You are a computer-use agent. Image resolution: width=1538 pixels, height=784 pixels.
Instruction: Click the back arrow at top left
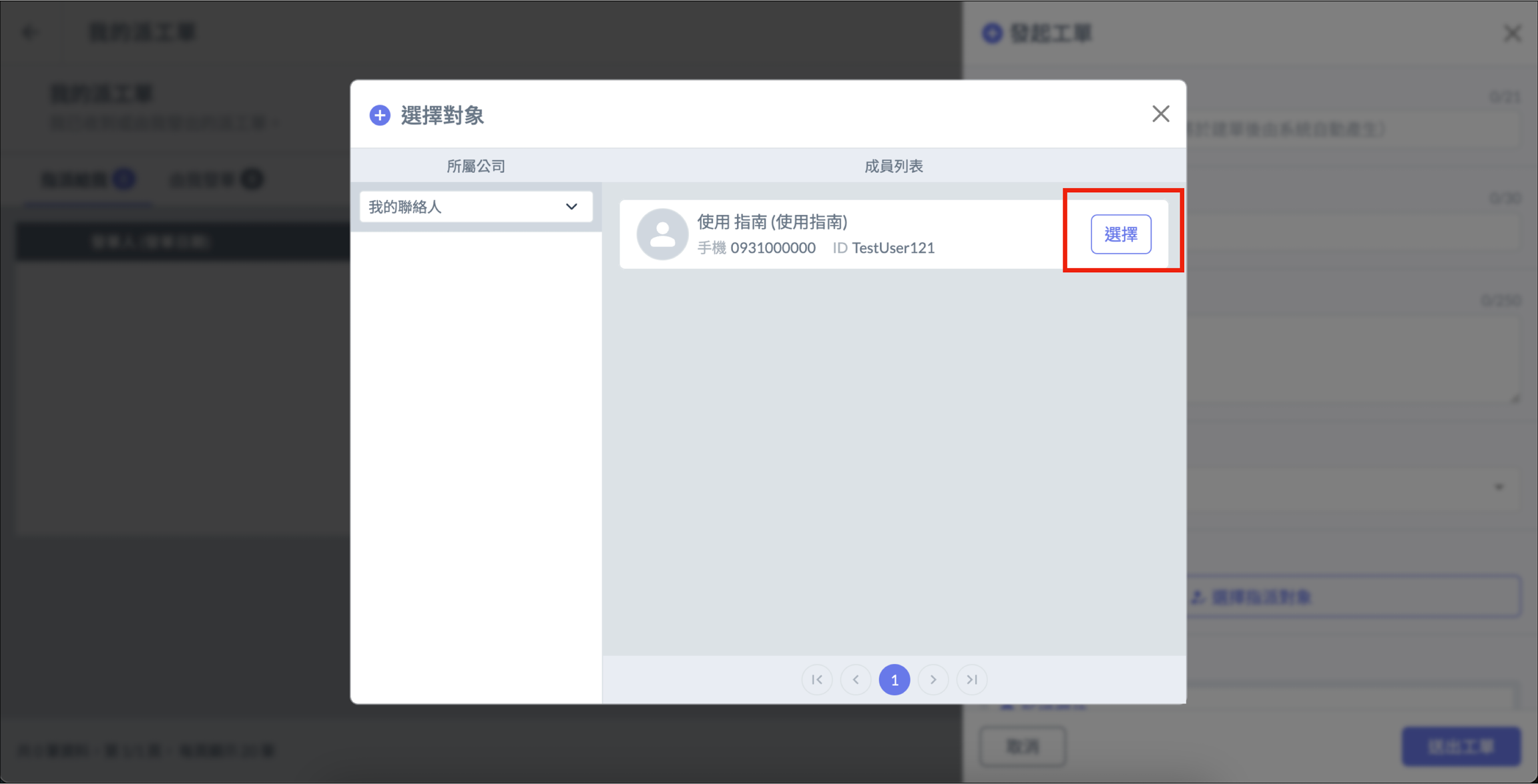29,32
